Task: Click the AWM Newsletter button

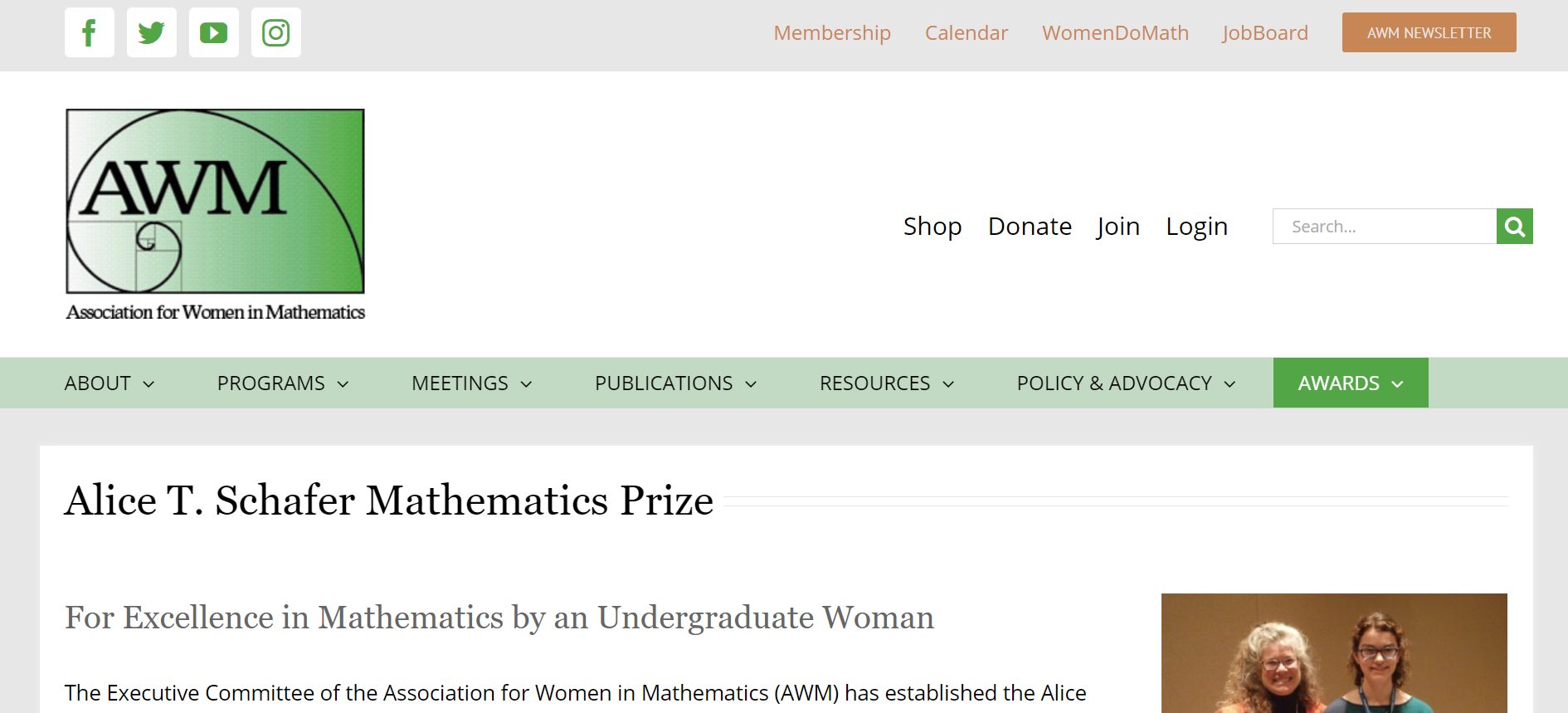Action: tap(1429, 33)
